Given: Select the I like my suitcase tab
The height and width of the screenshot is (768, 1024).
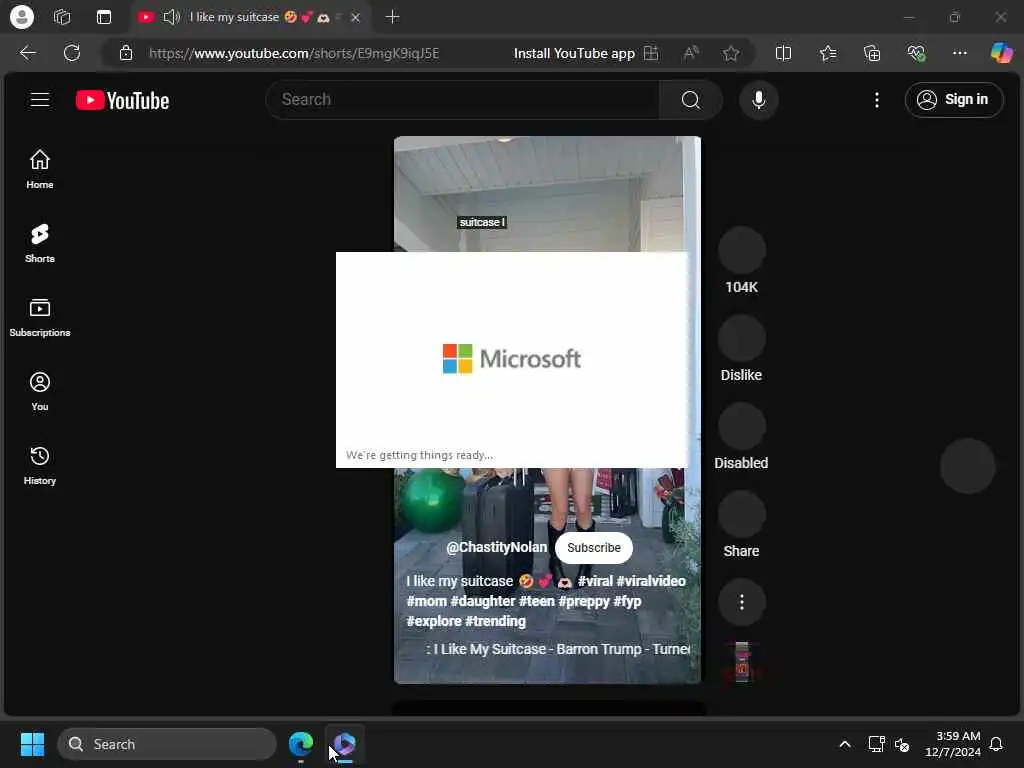Looking at the screenshot, I should point(251,18).
